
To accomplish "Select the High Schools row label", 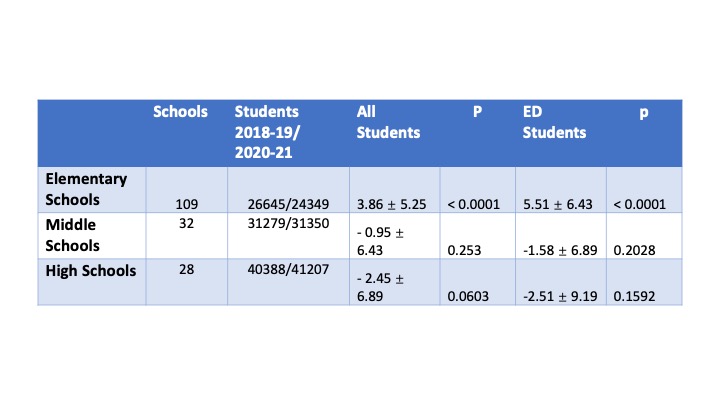I will click(90, 270).
